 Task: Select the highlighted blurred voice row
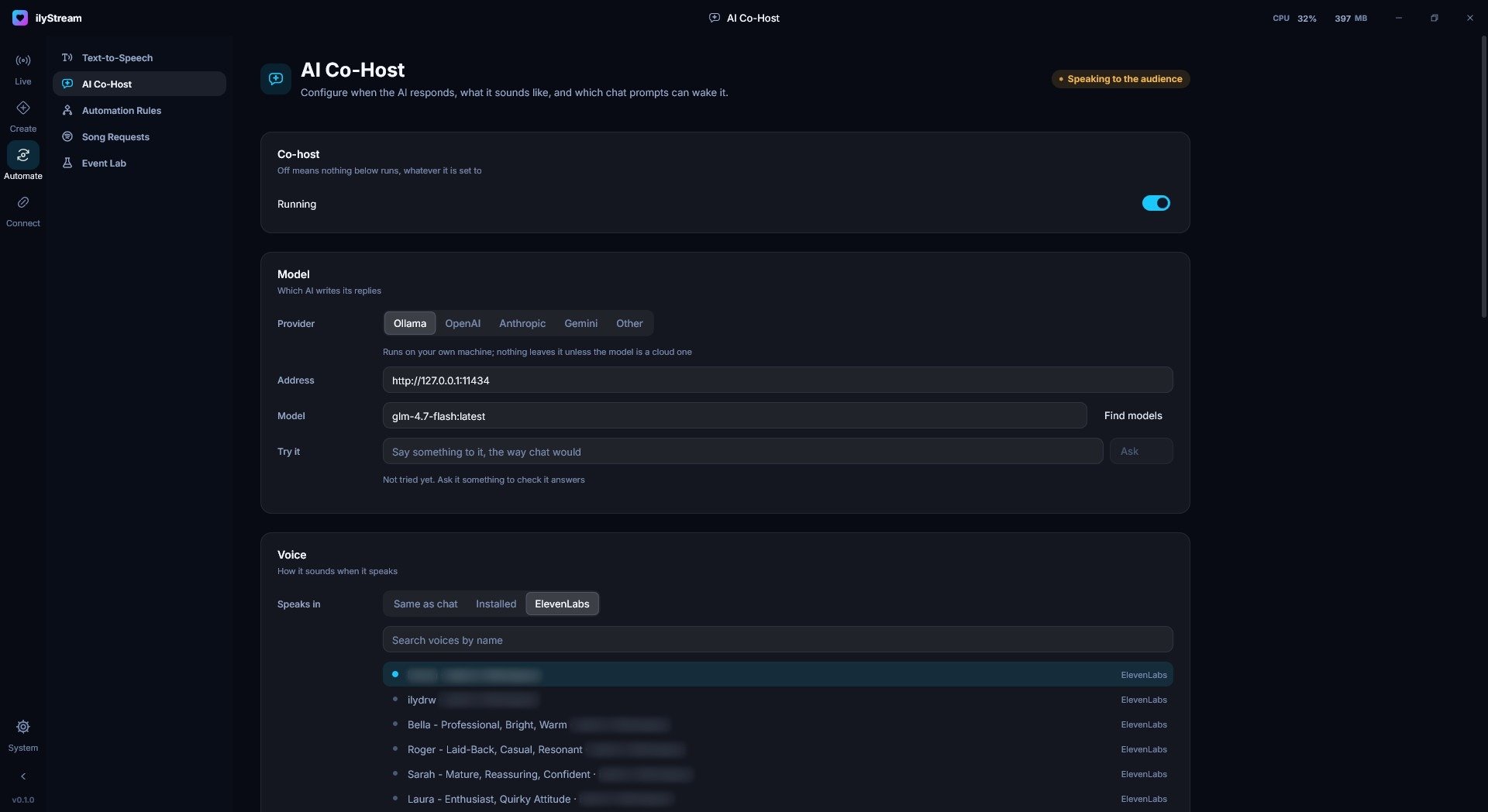pos(777,674)
